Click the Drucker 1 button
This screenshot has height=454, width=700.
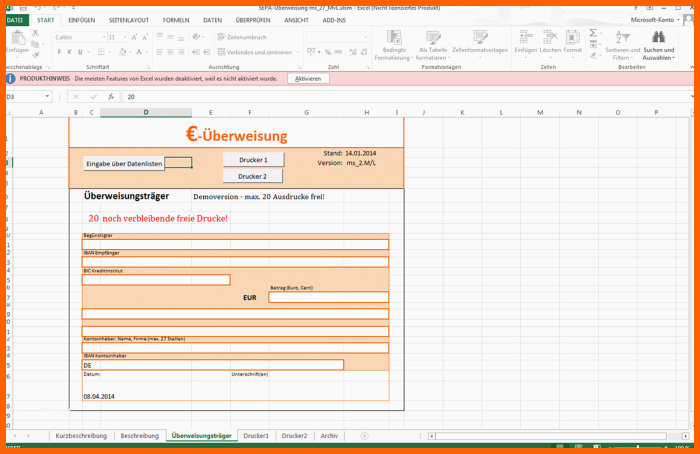point(253,160)
